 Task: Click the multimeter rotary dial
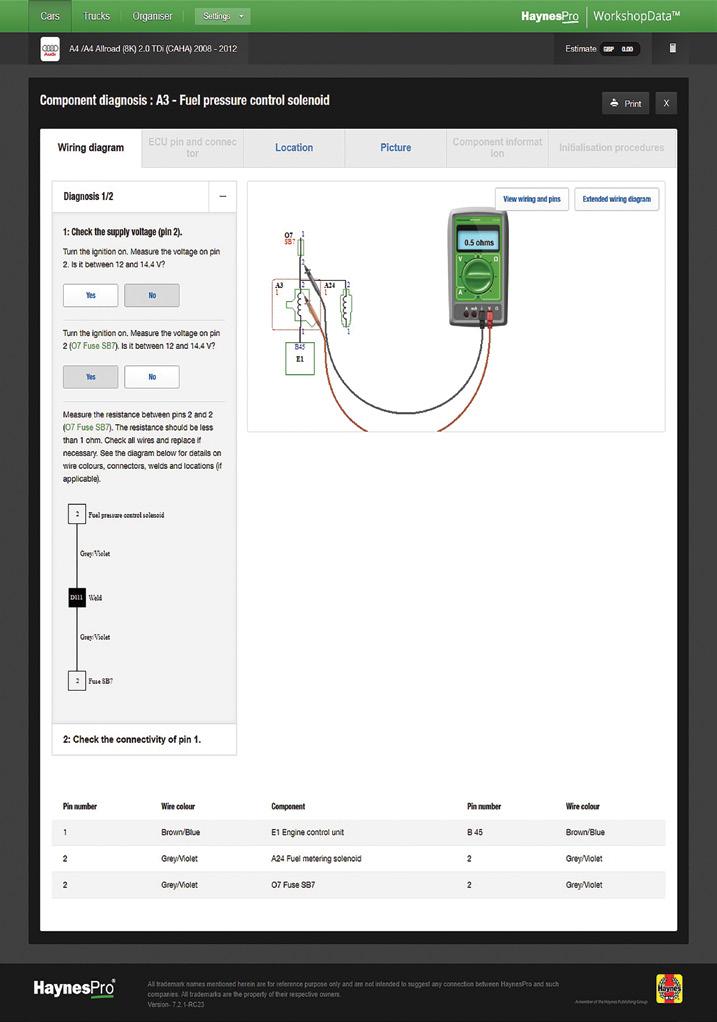click(x=479, y=275)
